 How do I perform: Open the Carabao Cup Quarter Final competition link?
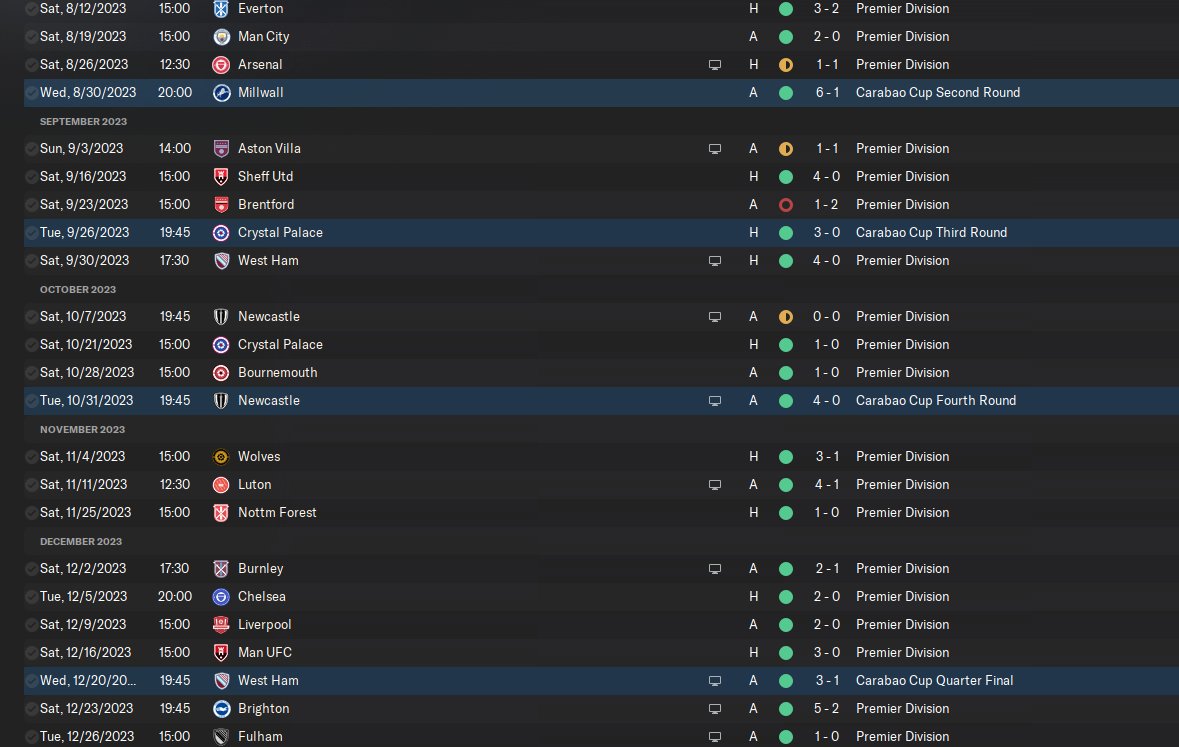coord(934,680)
